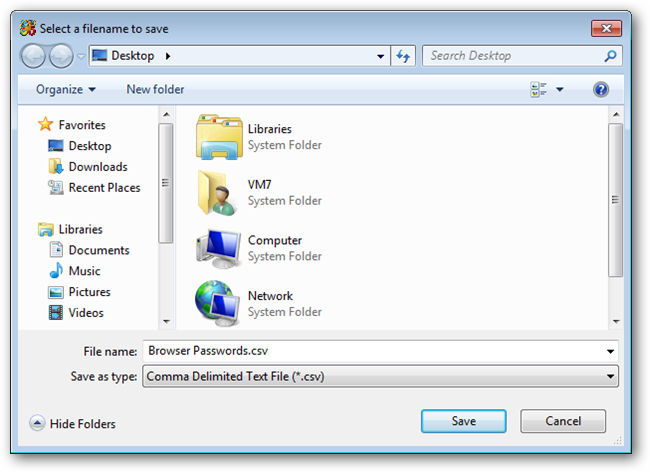Click the Save button
Image resolution: width=650 pixels, height=472 pixels.
click(463, 421)
